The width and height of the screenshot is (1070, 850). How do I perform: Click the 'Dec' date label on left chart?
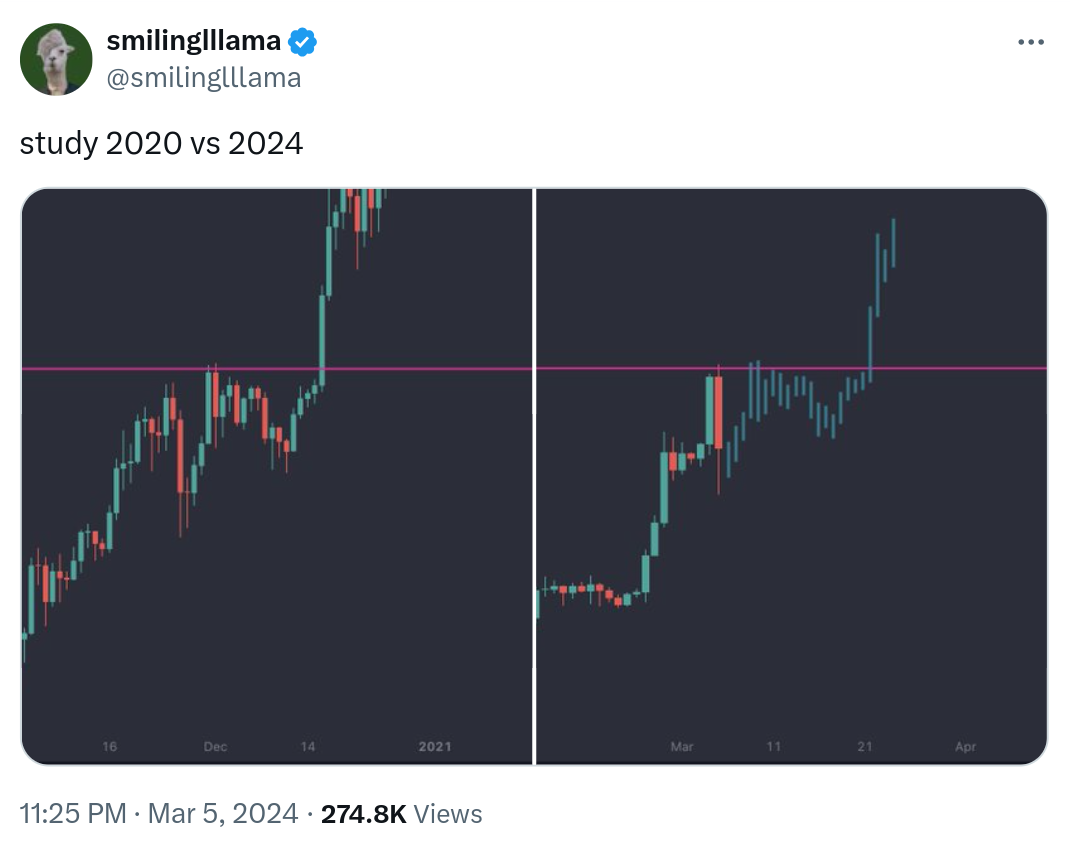tap(215, 747)
